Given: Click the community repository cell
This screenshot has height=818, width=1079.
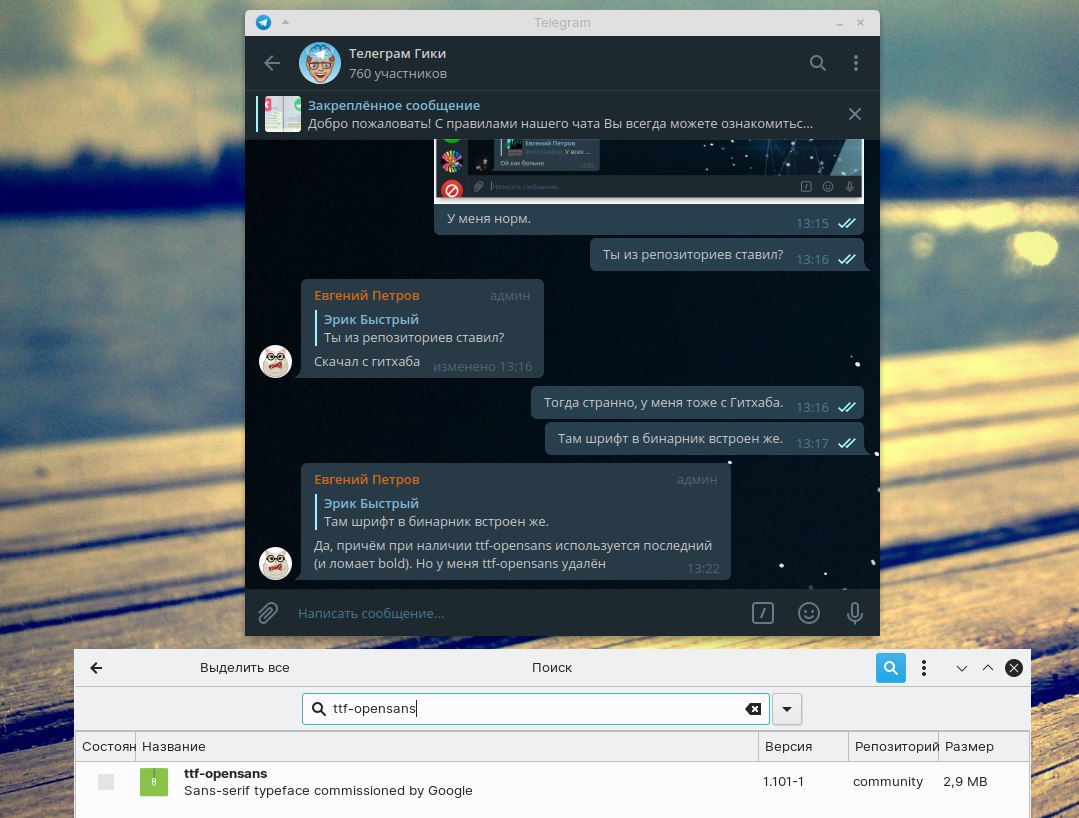Looking at the screenshot, I should coord(888,782).
